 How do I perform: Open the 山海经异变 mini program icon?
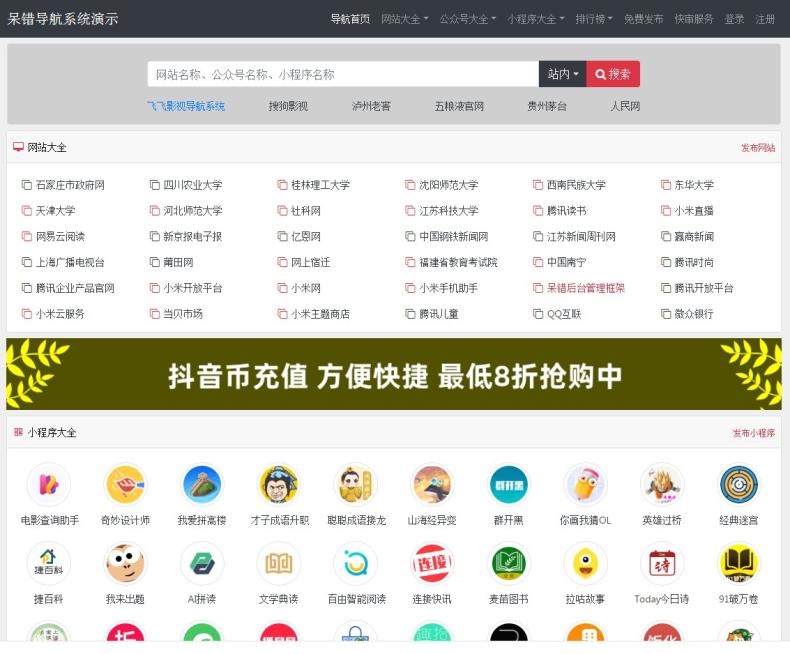coord(432,484)
